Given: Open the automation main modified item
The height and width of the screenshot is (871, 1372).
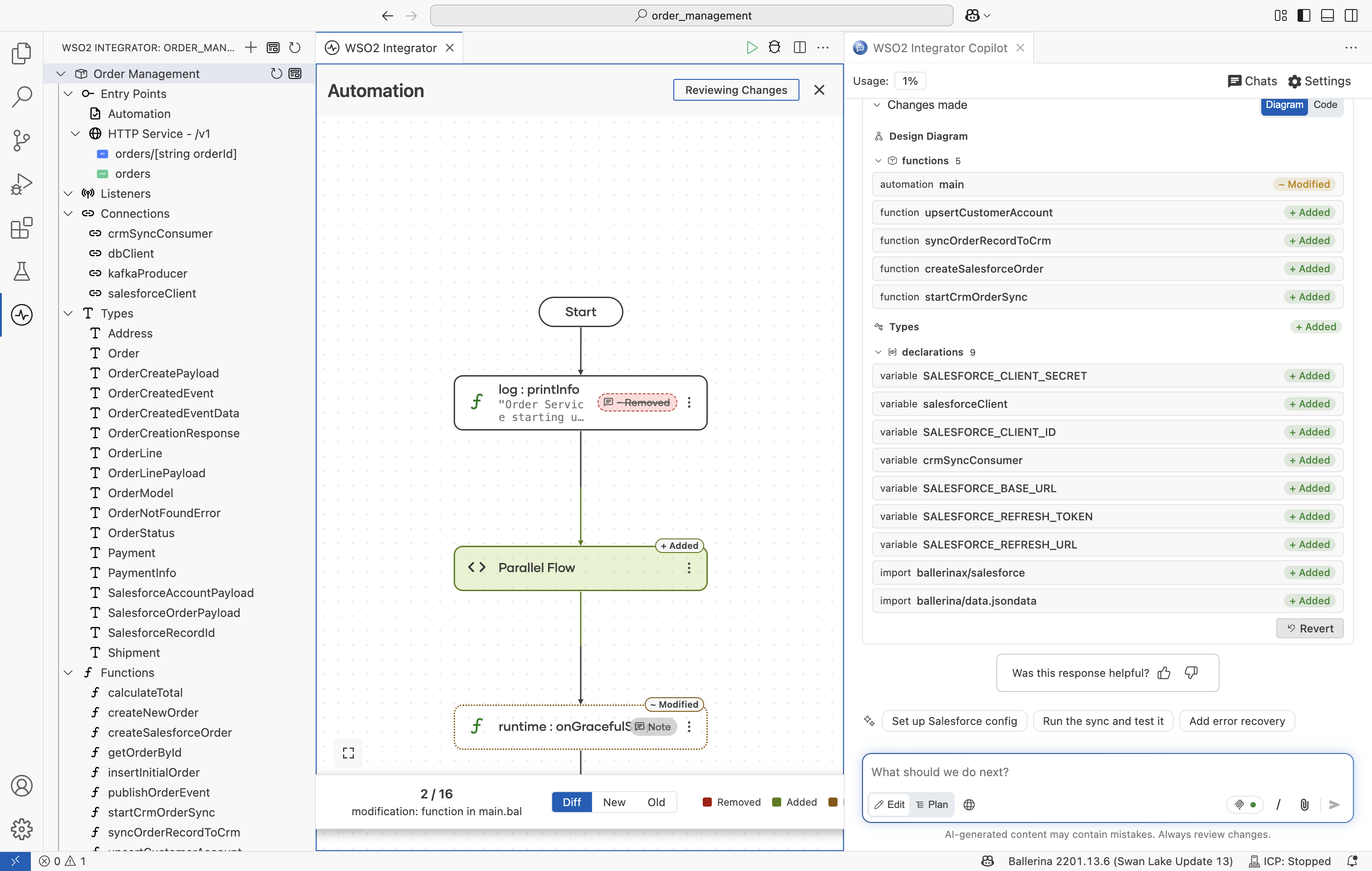Looking at the screenshot, I should click(x=1107, y=184).
